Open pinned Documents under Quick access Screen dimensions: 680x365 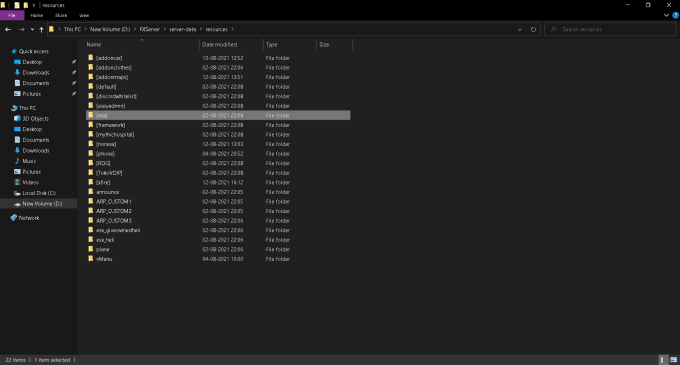pyautogui.click(x=36, y=83)
